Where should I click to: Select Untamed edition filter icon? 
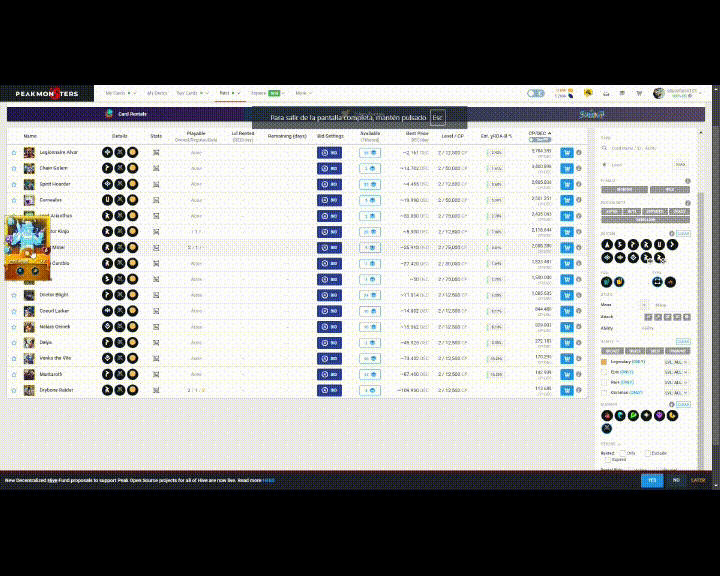pos(659,245)
